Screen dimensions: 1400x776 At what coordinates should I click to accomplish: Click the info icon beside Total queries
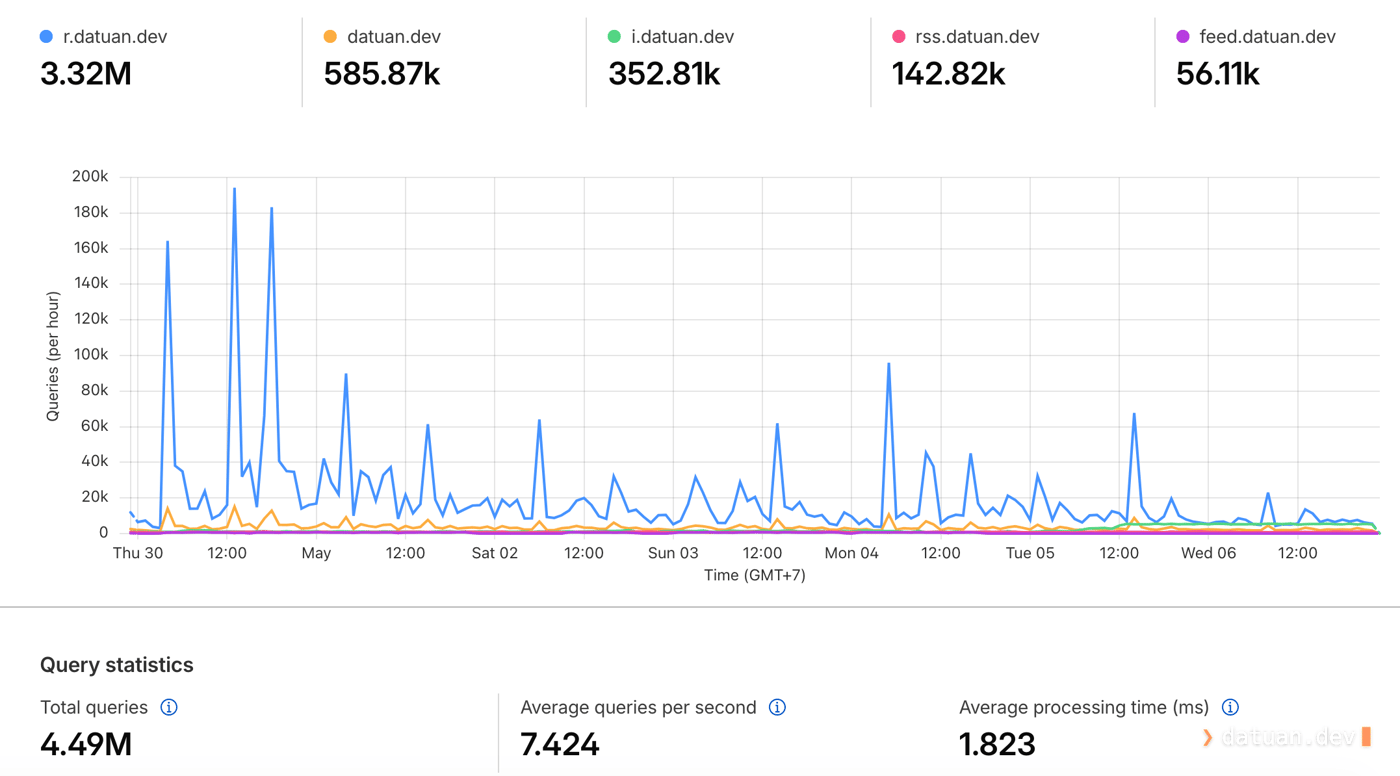pos(169,707)
